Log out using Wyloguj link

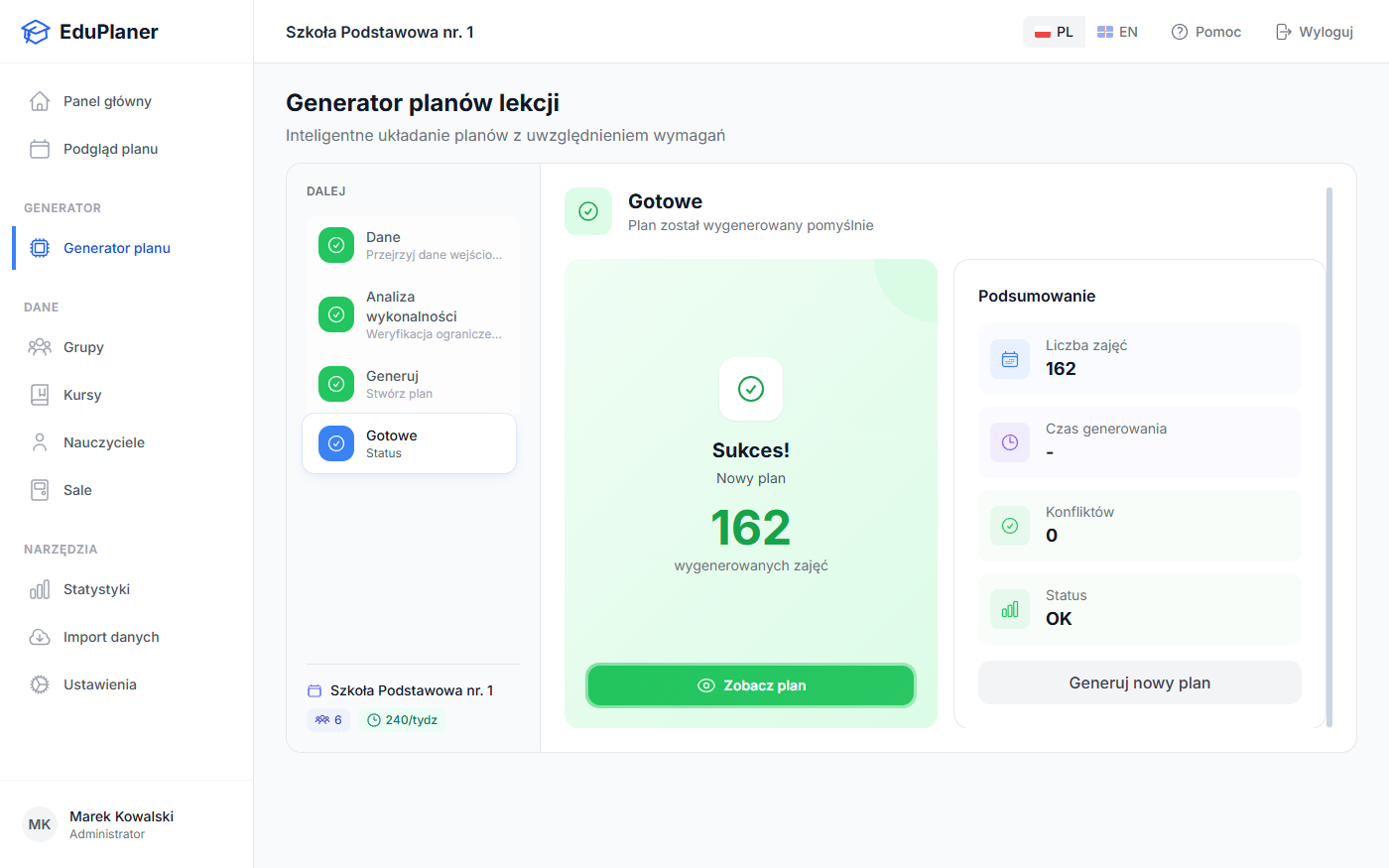click(x=1315, y=32)
